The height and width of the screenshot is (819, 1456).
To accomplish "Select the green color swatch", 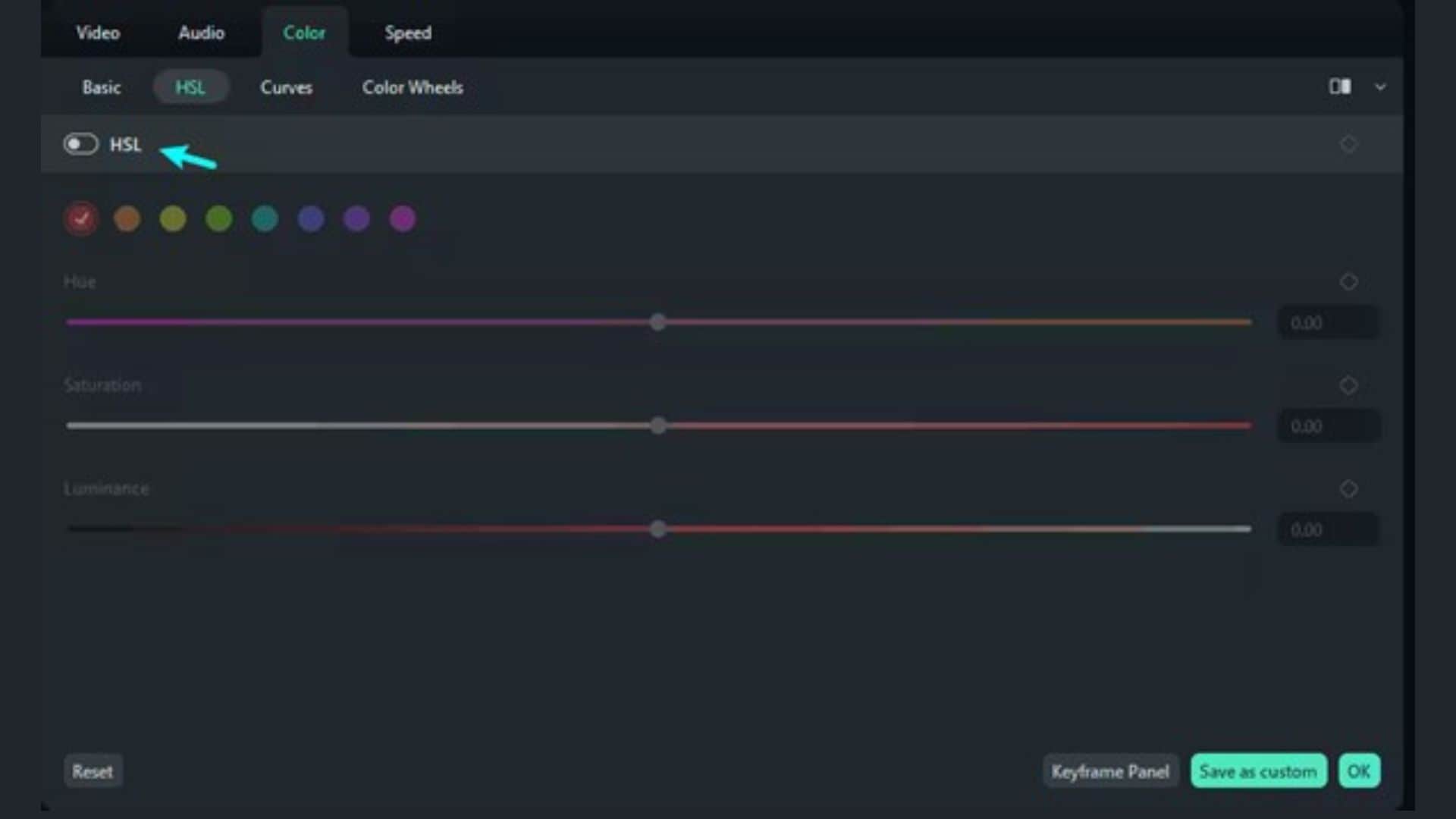I will point(219,219).
